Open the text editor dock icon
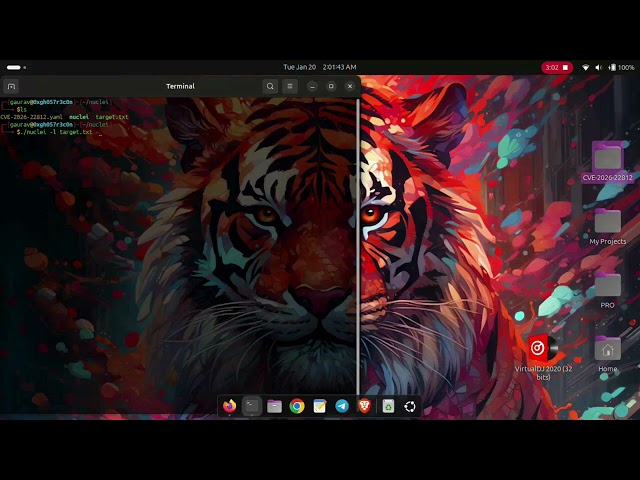640x480 pixels. click(320, 406)
